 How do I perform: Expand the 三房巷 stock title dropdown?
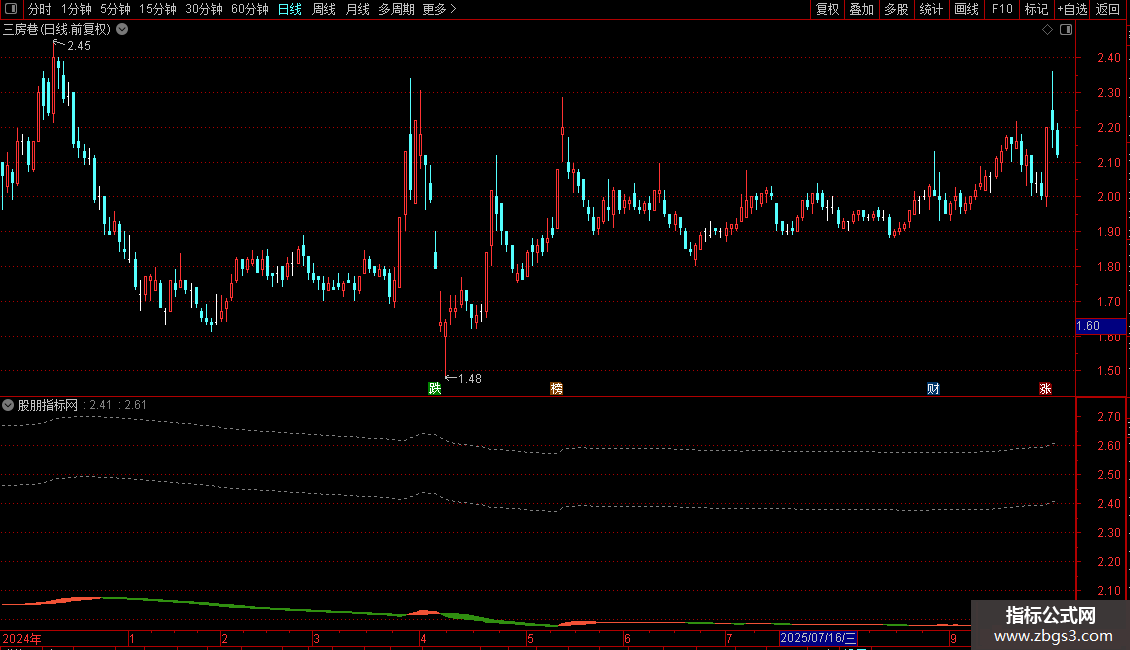123,30
